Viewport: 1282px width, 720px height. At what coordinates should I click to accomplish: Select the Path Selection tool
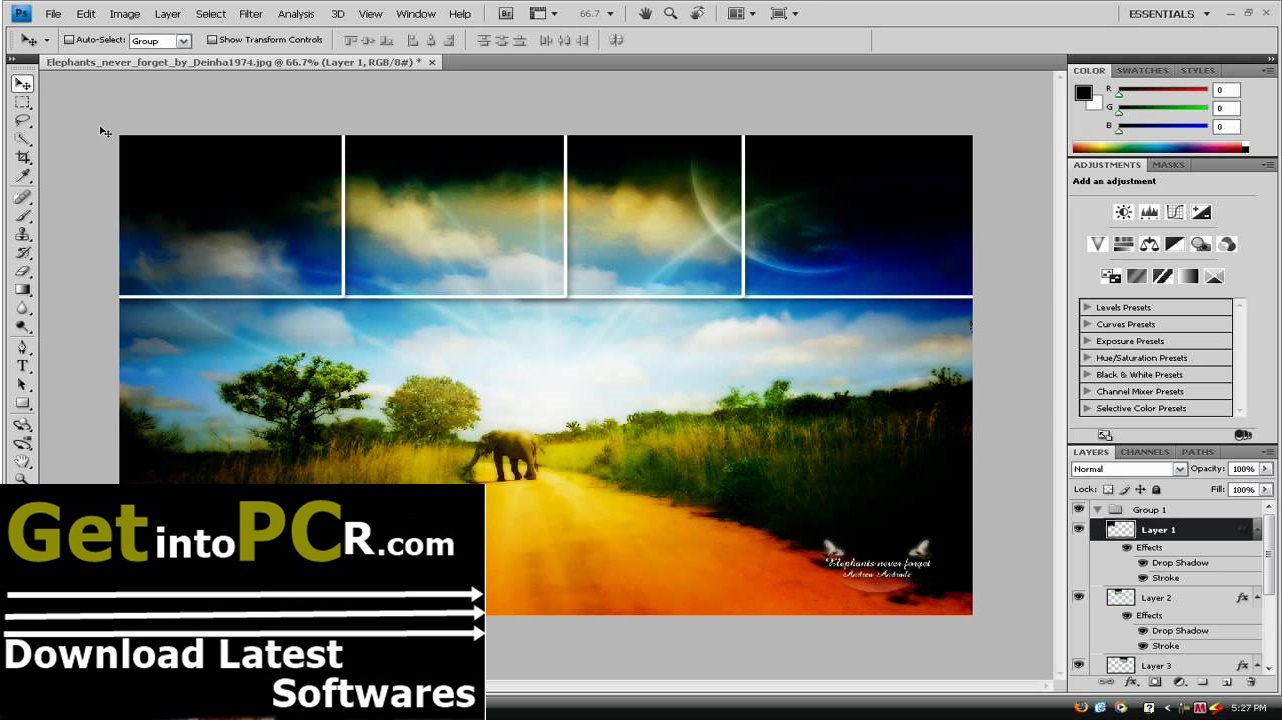[x=22, y=385]
